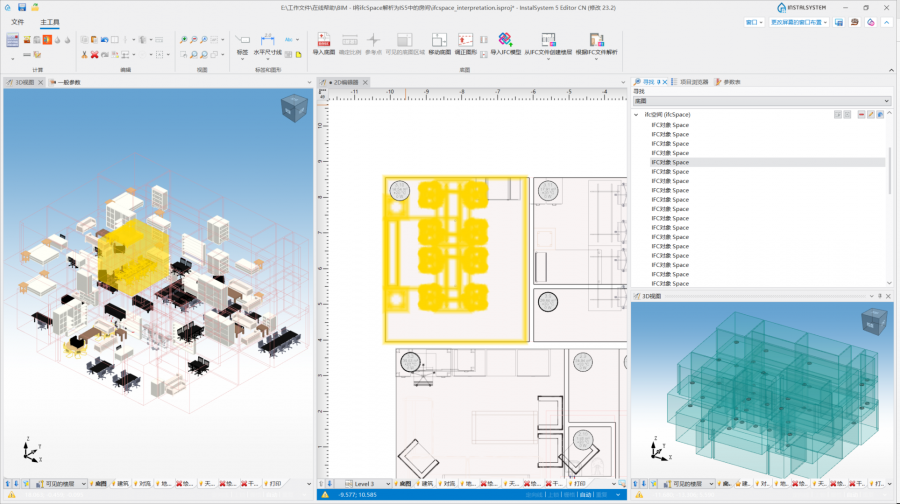Click the 从IFC文件创建楼层 ribbon icon
This screenshot has height=504, width=900.
pos(548,41)
